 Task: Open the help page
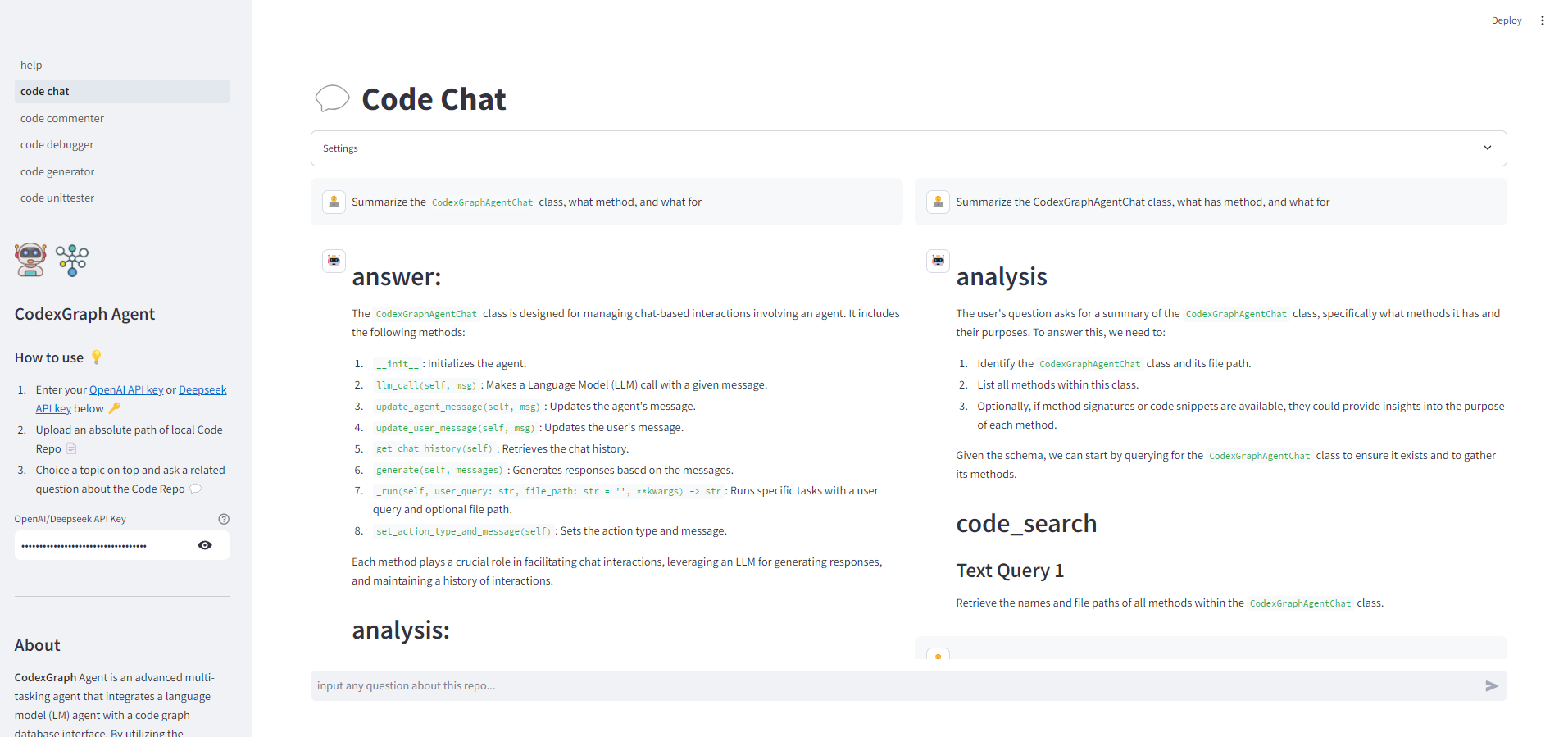point(31,65)
